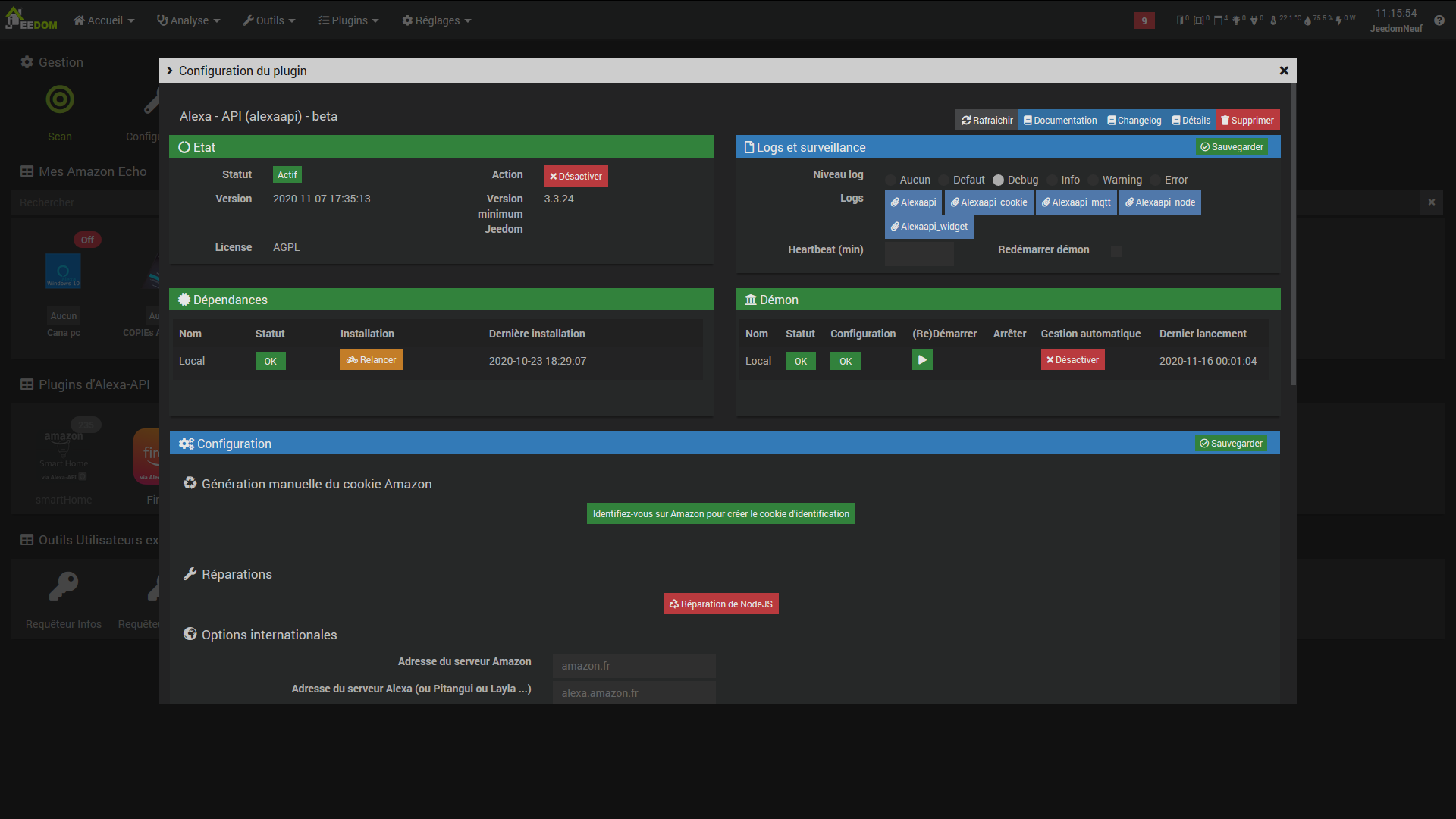This screenshot has height=819, width=1456.
Task: Open the Plugins dropdown menu
Action: 348,20
